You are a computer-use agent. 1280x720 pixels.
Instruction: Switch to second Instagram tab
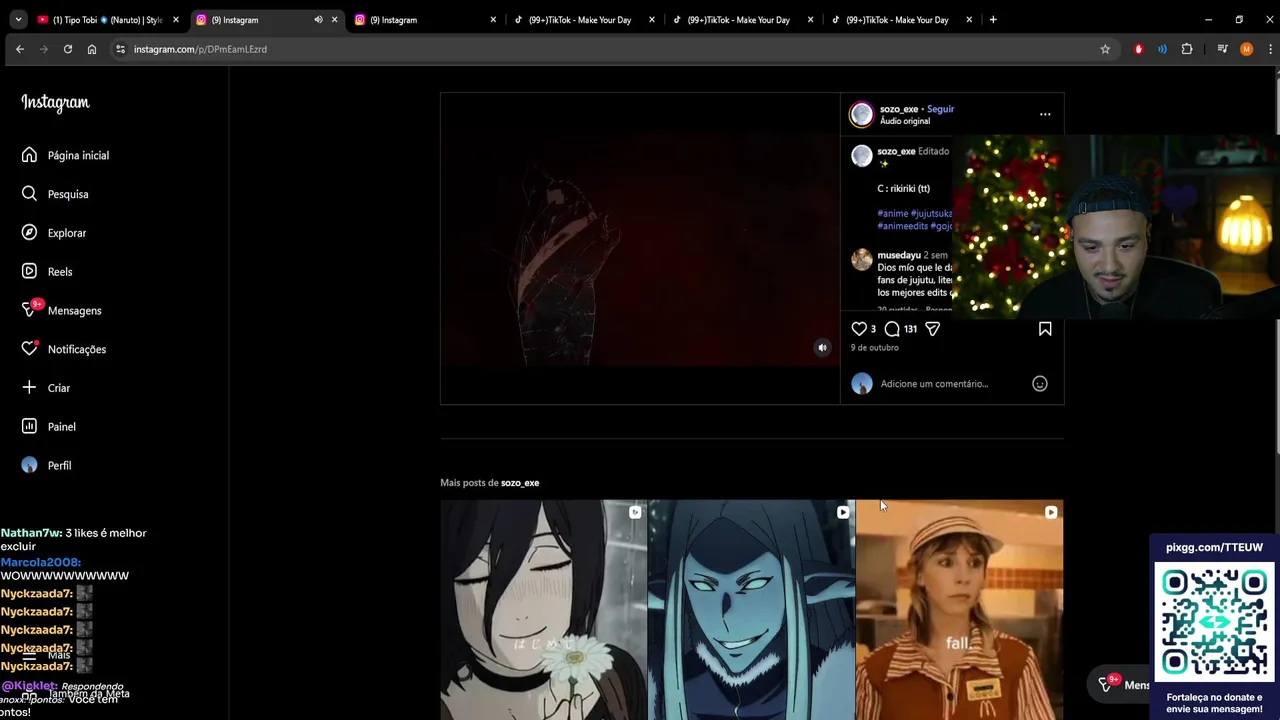(x=424, y=20)
